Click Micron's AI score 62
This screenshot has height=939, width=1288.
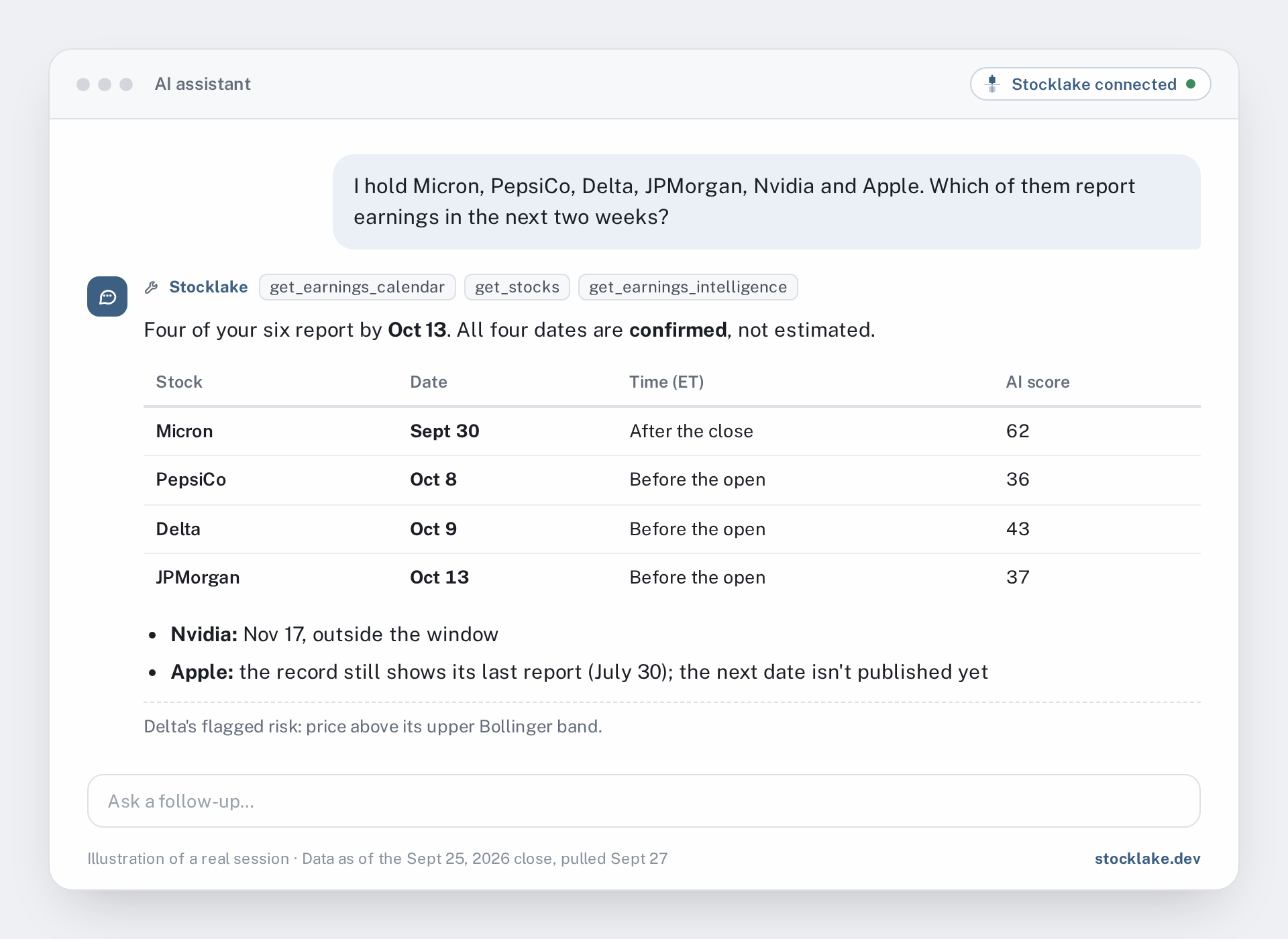(x=1018, y=431)
